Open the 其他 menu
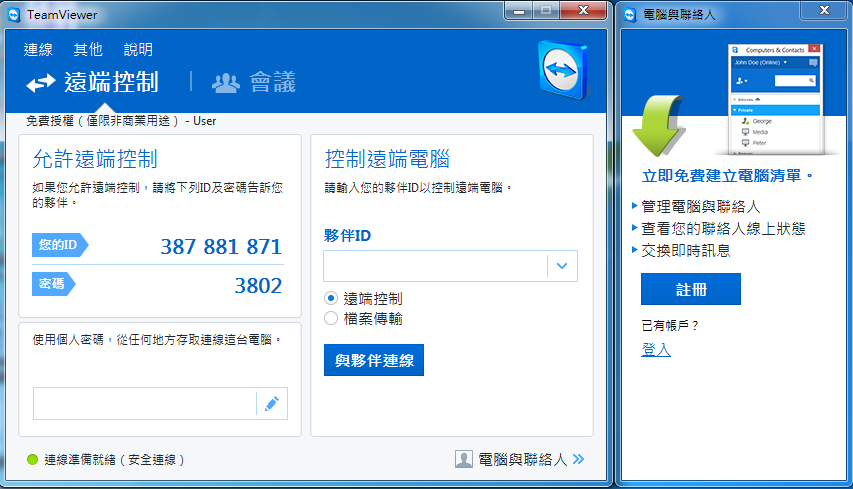Screen dimensions: 853x489 point(88,49)
